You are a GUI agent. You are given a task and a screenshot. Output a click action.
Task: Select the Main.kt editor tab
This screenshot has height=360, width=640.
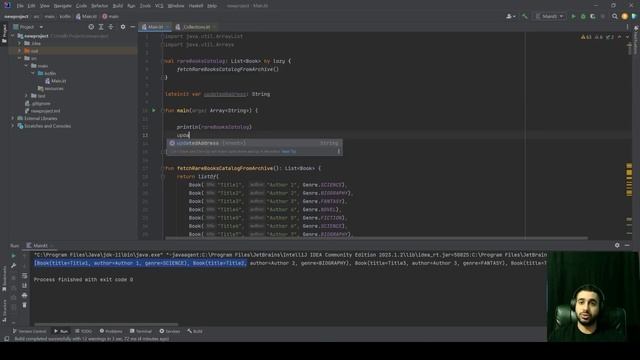(155, 27)
